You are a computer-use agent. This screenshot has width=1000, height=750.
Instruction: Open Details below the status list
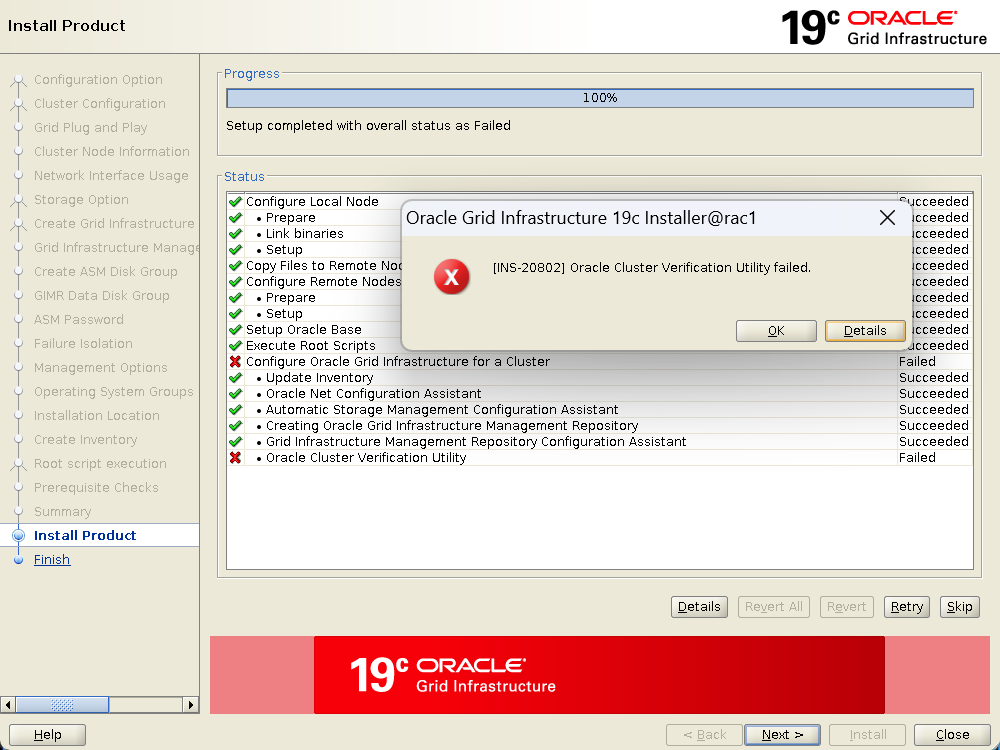698,607
